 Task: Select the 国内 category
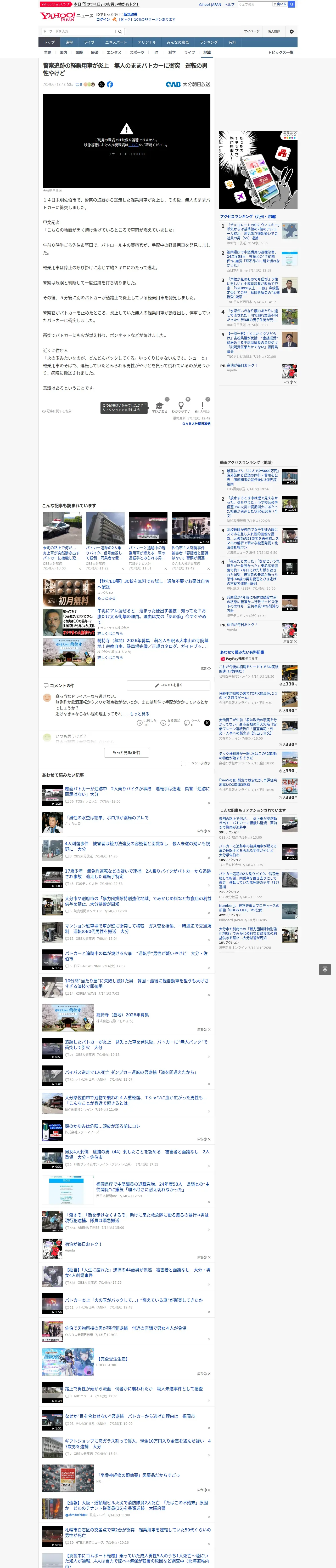[x=63, y=52]
